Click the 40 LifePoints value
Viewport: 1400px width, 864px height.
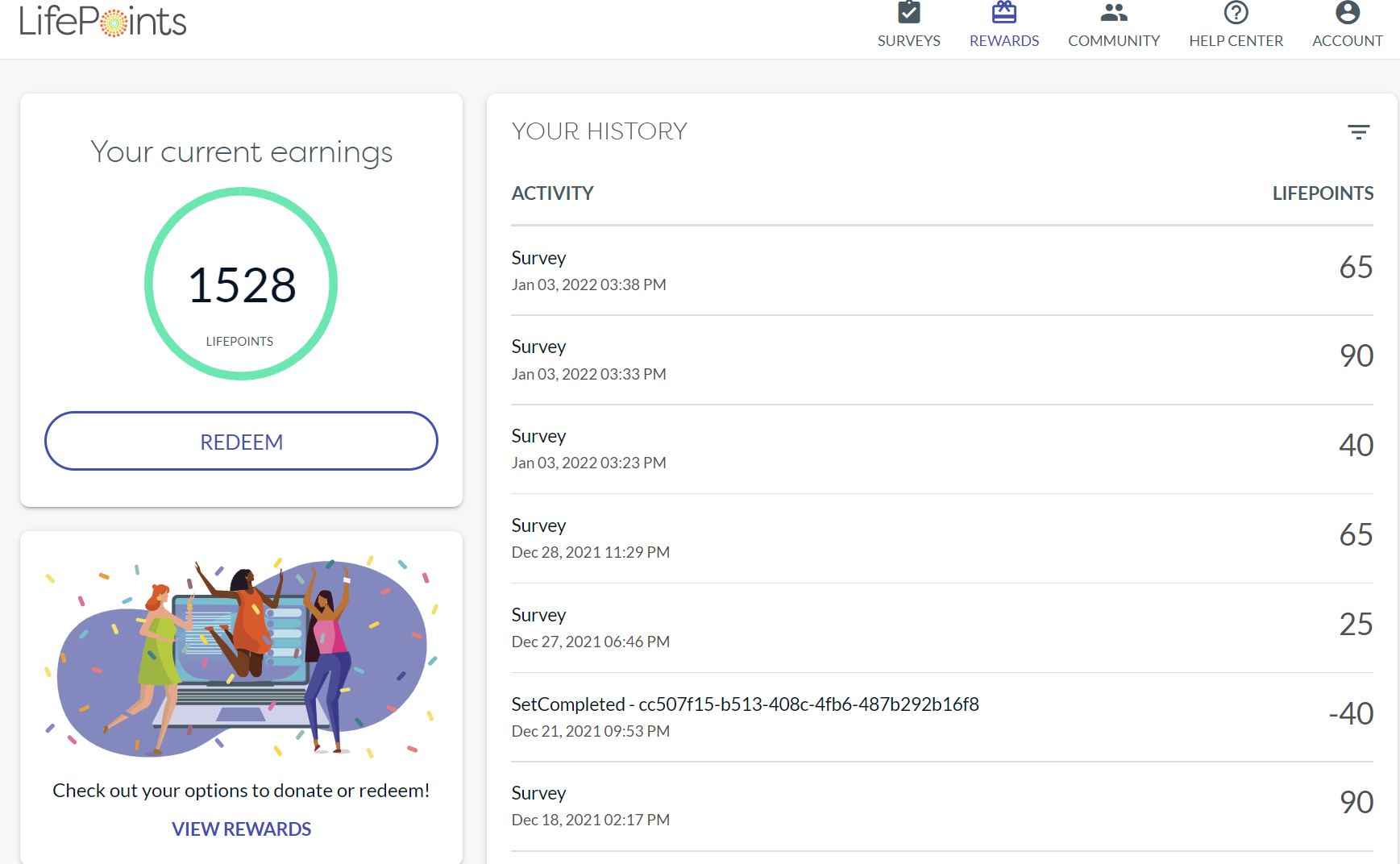coord(1356,445)
